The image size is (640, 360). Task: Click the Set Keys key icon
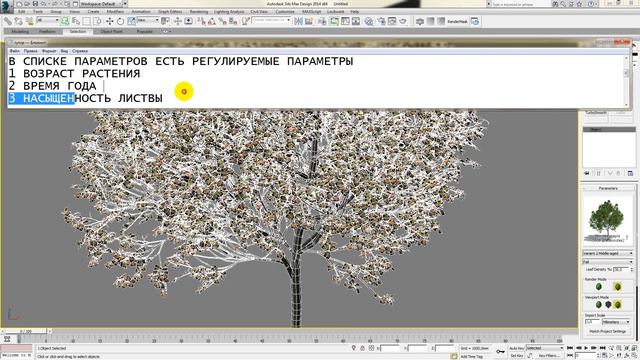click(x=500, y=351)
